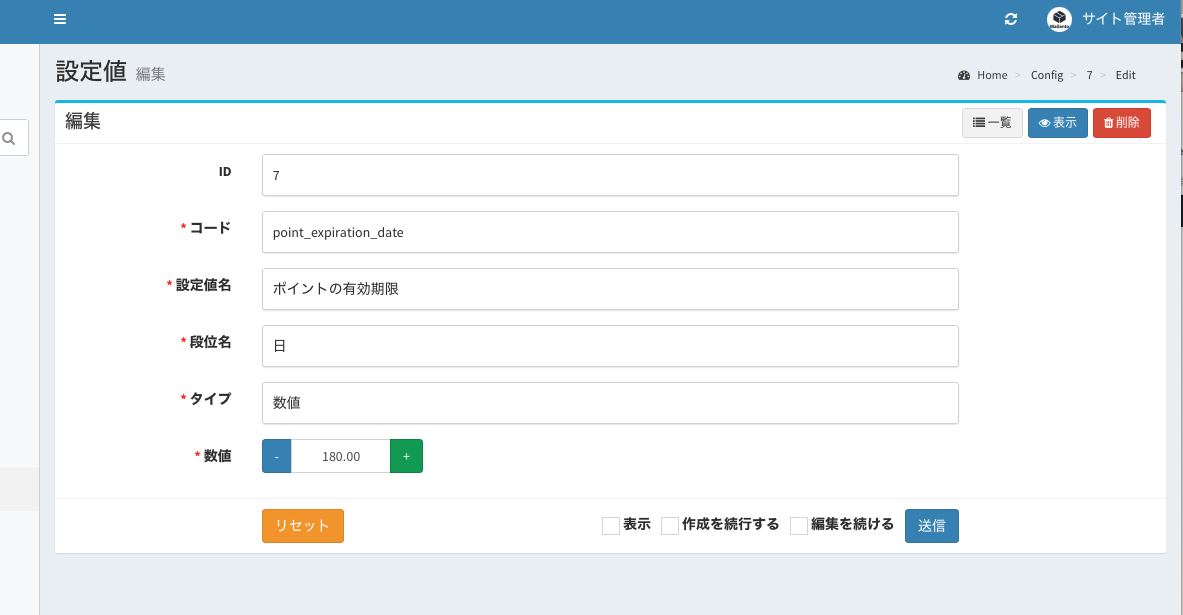The image size is (1183, 615).
Task: Toggle the hamburger sidebar menu
Action: click(x=60, y=20)
